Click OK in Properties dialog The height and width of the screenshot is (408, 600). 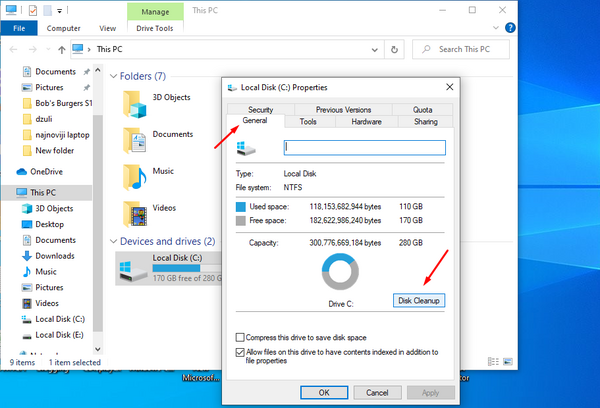pos(324,393)
